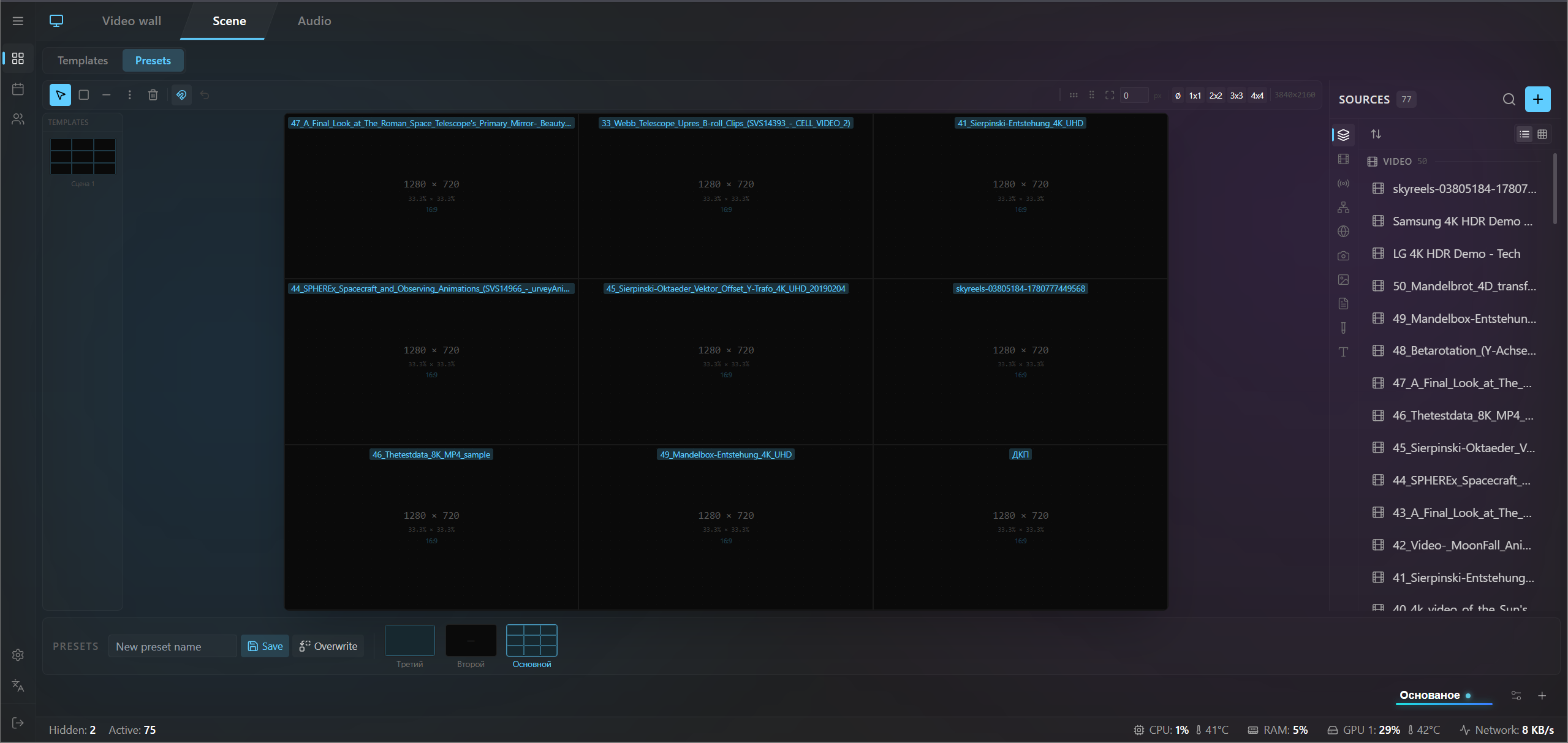This screenshot has height=743, width=1568.
Task: Click the logout icon in left sidebar
Action: (x=18, y=723)
